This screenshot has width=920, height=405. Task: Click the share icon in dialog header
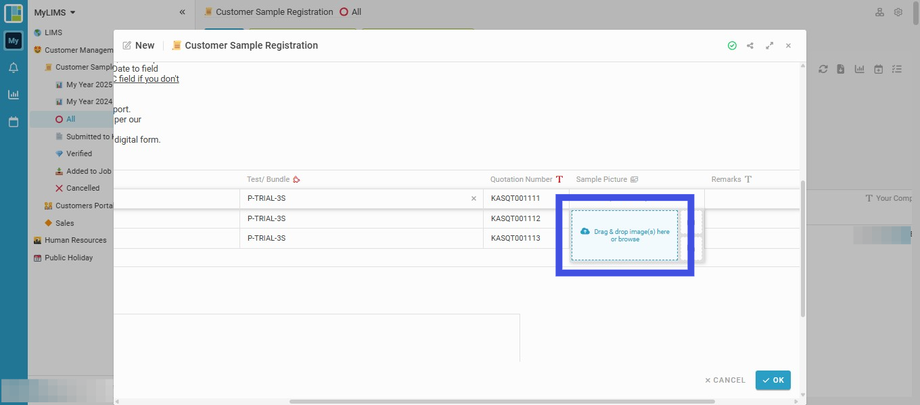(750, 45)
